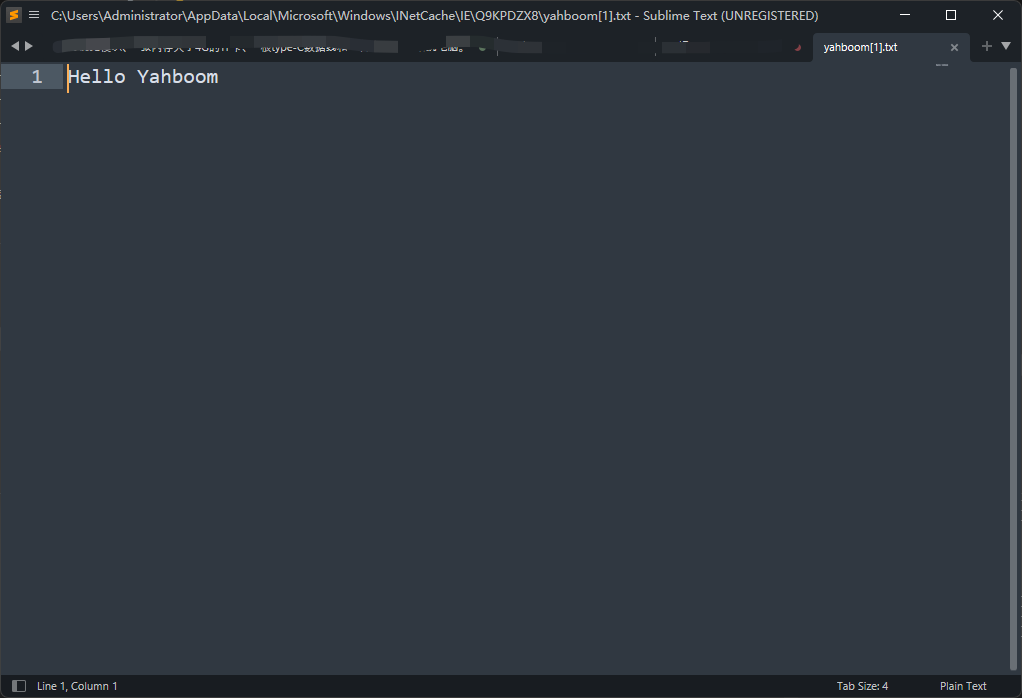Place cursor in the word Yahboom
Image resolution: width=1022 pixels, height=698 pixels.
[x=177, y=77]
